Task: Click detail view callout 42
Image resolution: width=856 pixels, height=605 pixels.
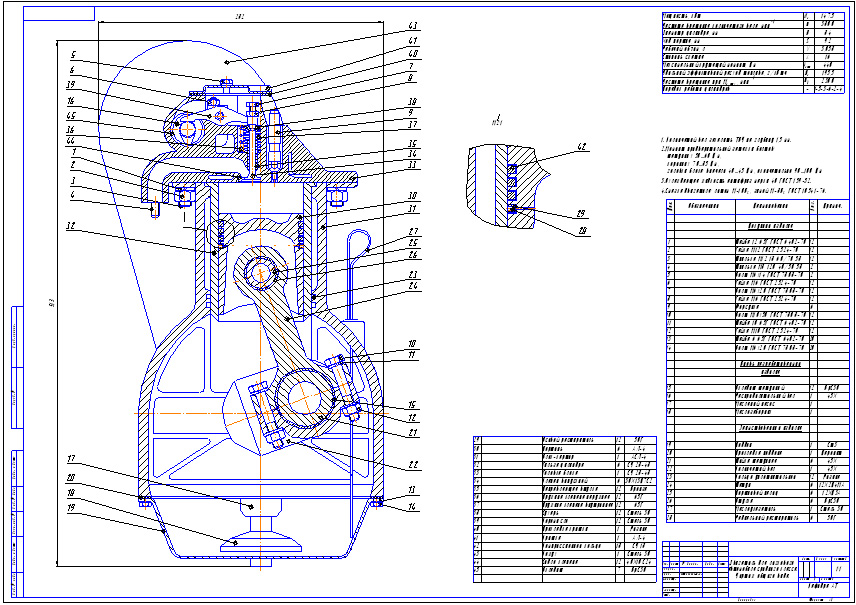Action: [582, 147]
